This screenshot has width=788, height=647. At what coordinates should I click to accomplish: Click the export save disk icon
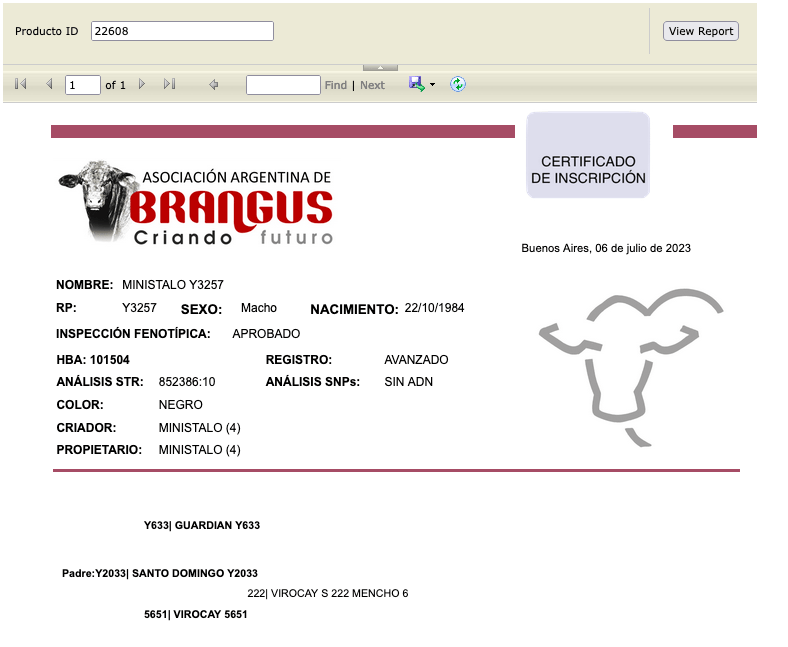416,85
